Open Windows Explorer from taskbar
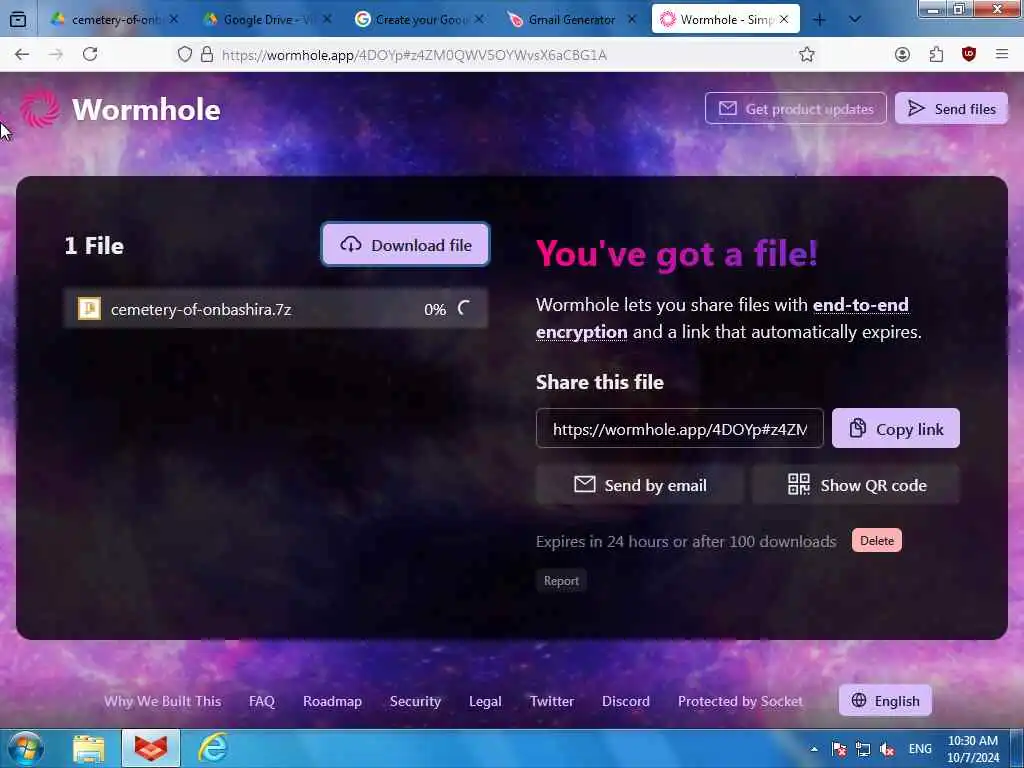 [x=89, y=748]
